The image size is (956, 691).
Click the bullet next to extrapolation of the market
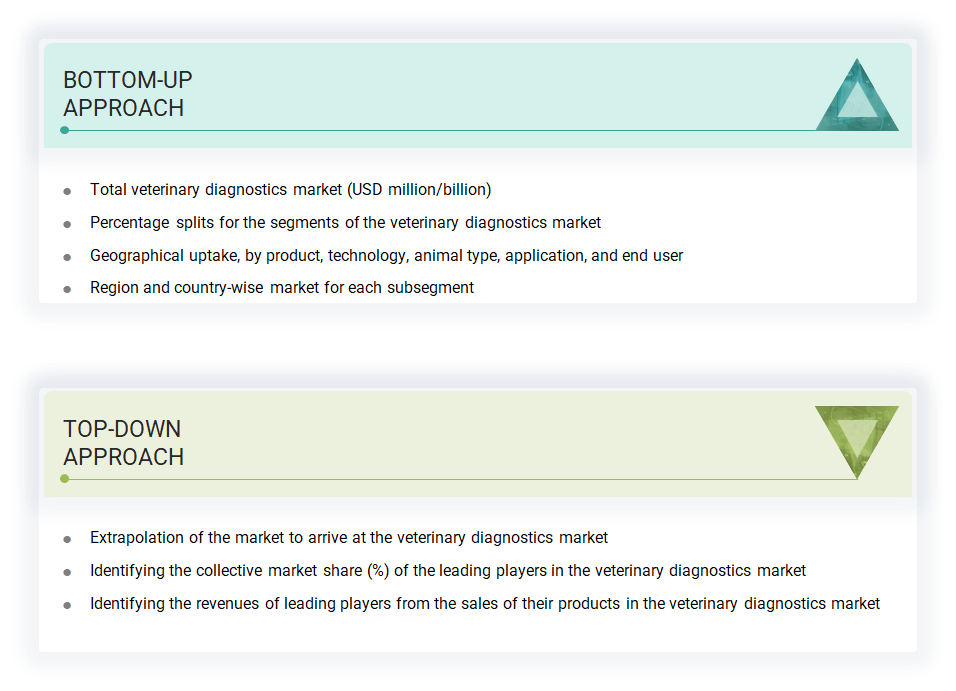[x=68, y=537]
